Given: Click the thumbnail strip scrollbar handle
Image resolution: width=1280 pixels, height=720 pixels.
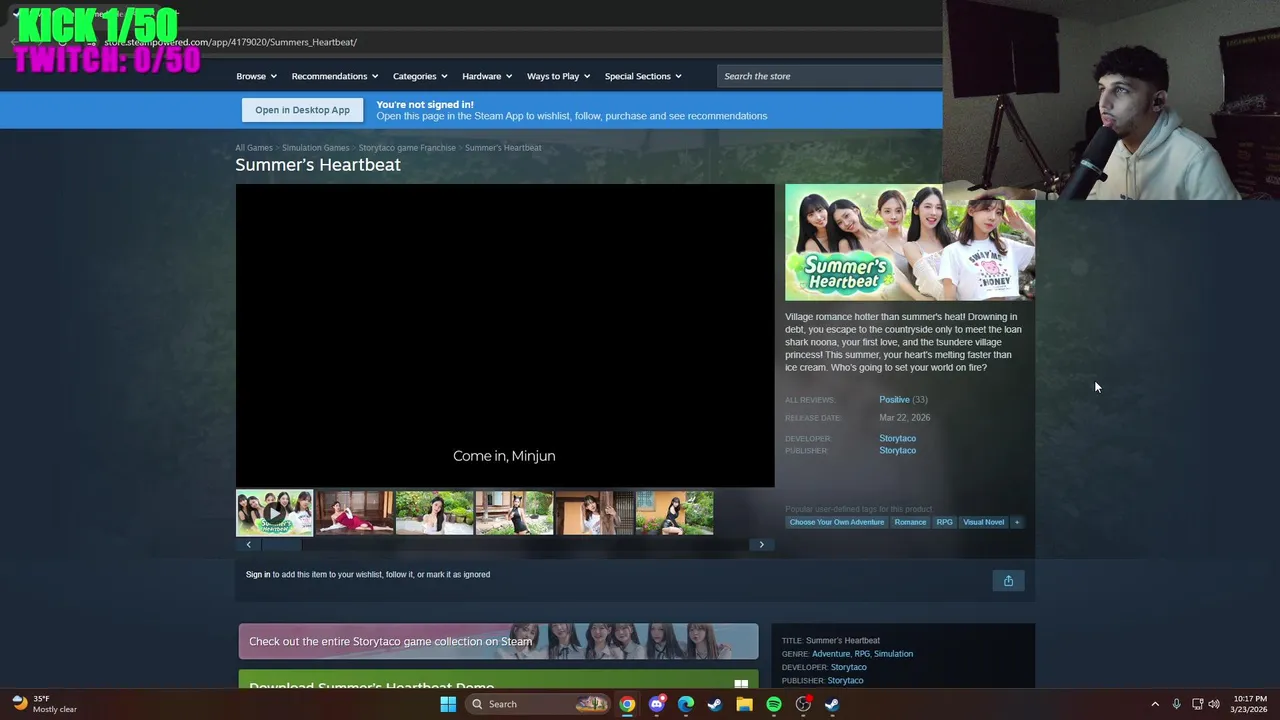Looking at the screenshot, I should click(x=281, y=545).
